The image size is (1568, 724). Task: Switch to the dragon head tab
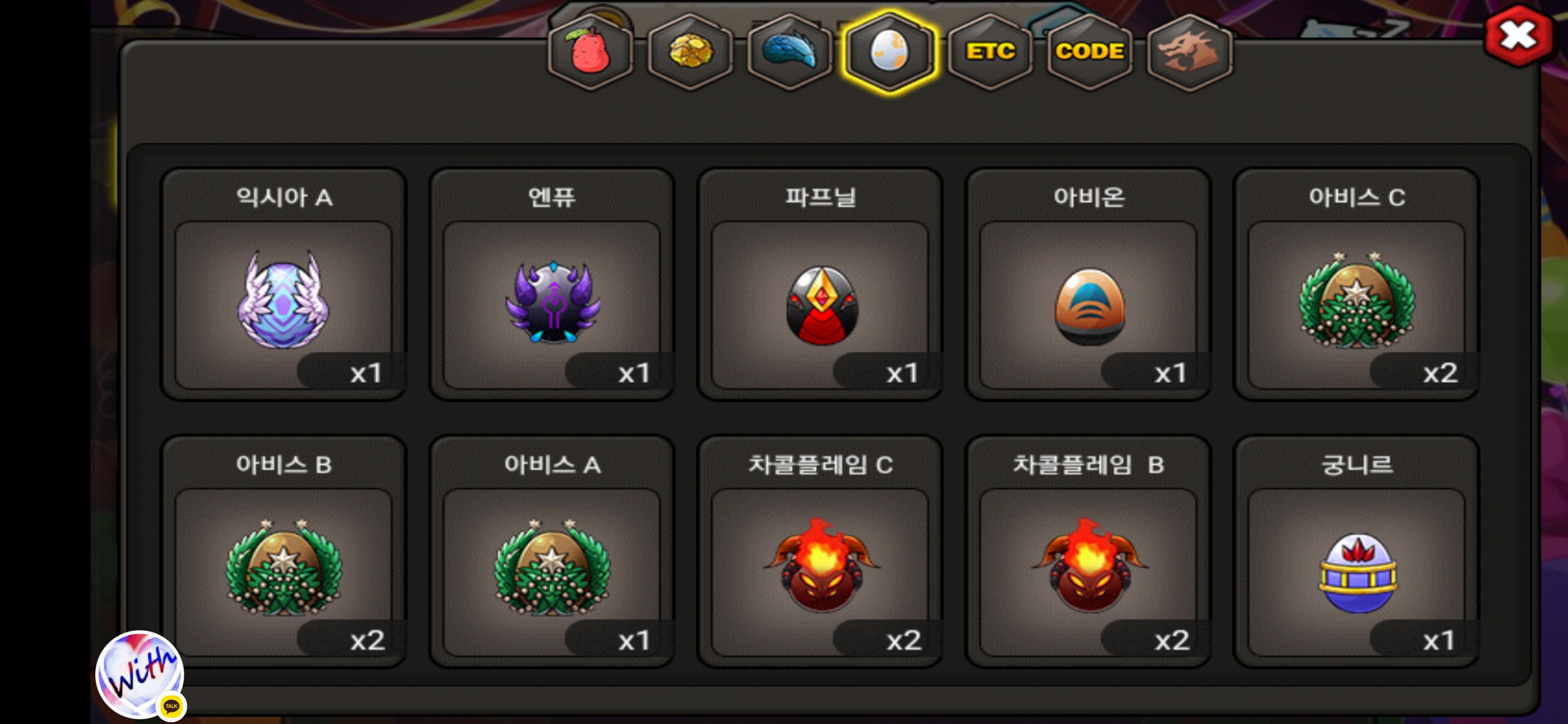coord(1189,52)
